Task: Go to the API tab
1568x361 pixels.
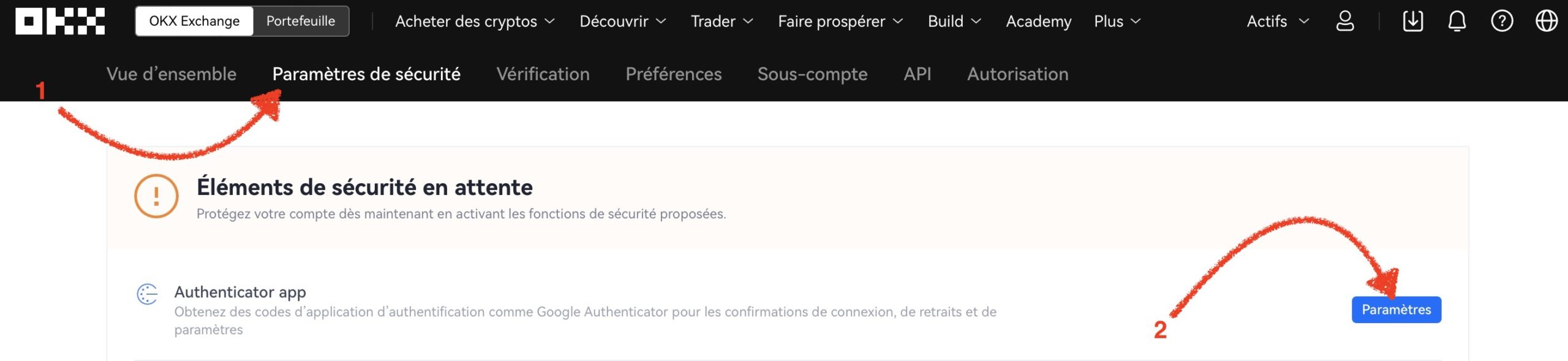Action: [x=917, y=74]
